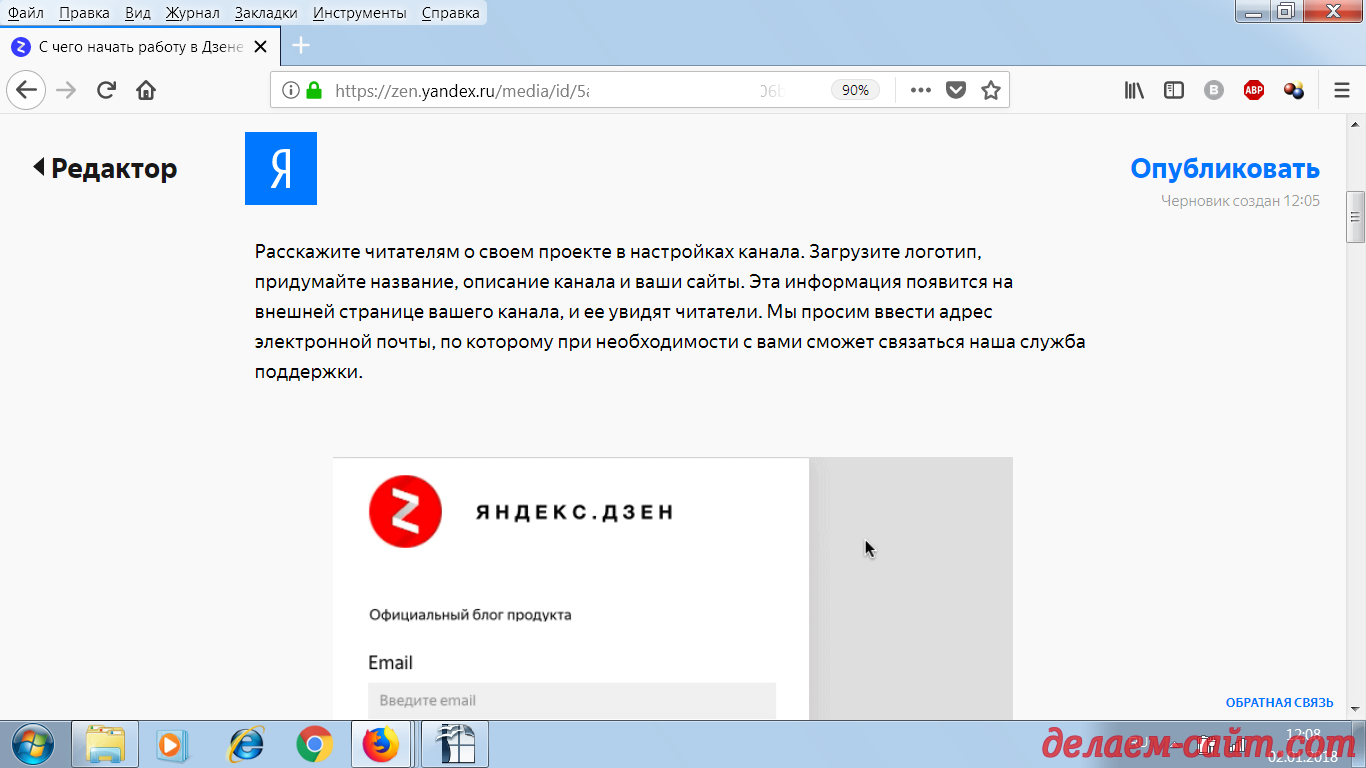Click the gray B extension icon
Screen dimensions: 1366x768
(x=1214, y=90)
